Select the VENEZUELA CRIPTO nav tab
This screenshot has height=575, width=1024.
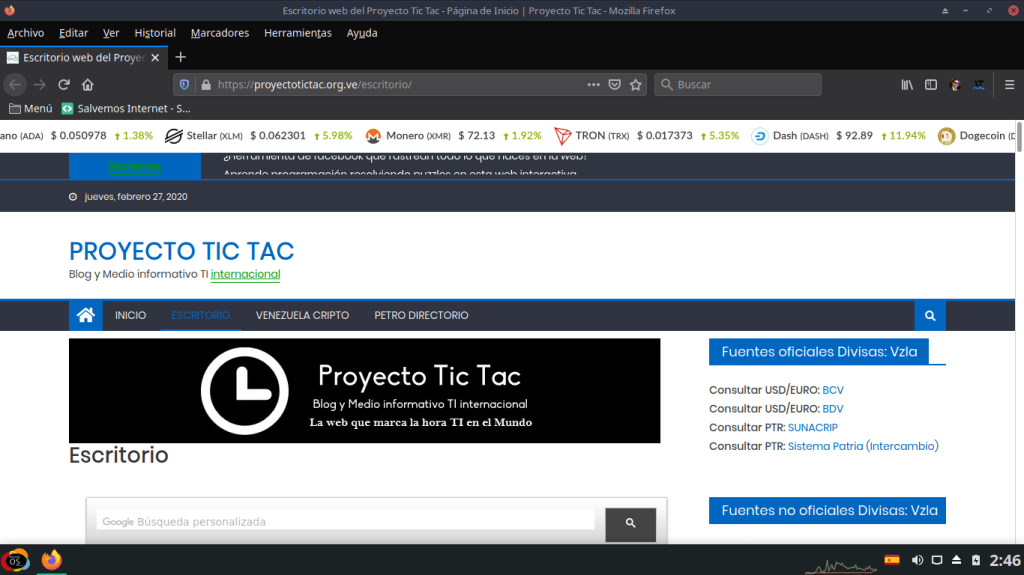click(x=302, y=315)
